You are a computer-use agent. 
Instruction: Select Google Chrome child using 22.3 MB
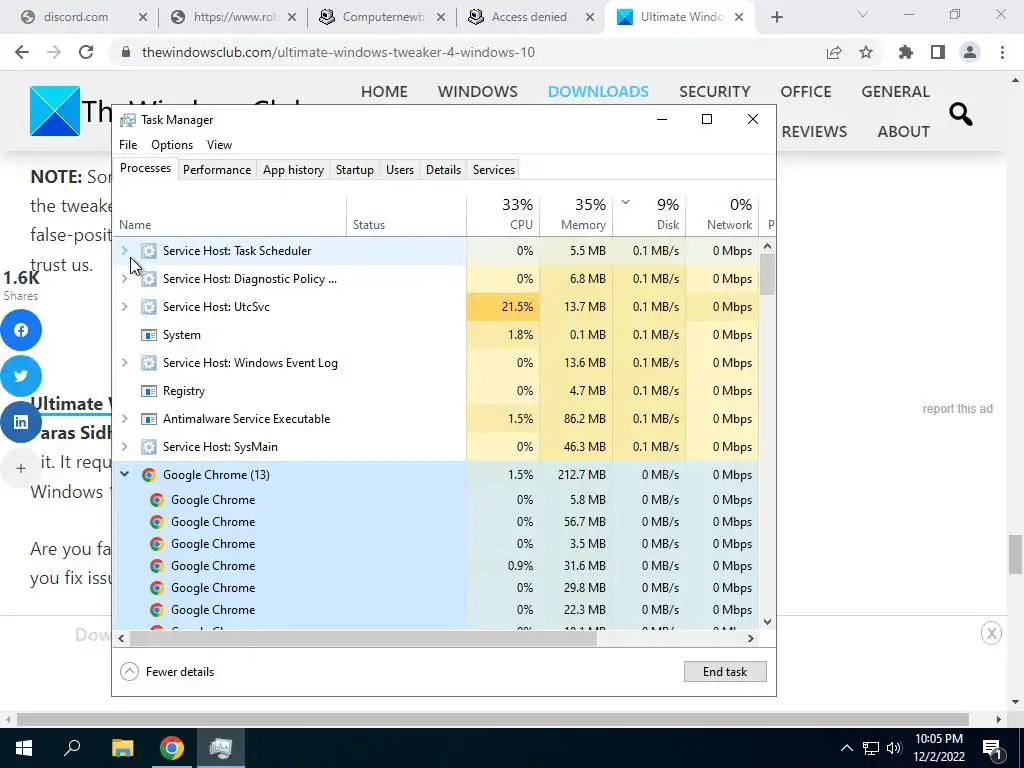point(436,609)
